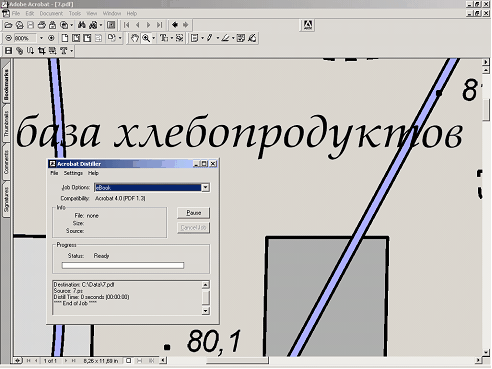
Task: Click the Adobe logo icon in toolbar
Action: (308, 25)
